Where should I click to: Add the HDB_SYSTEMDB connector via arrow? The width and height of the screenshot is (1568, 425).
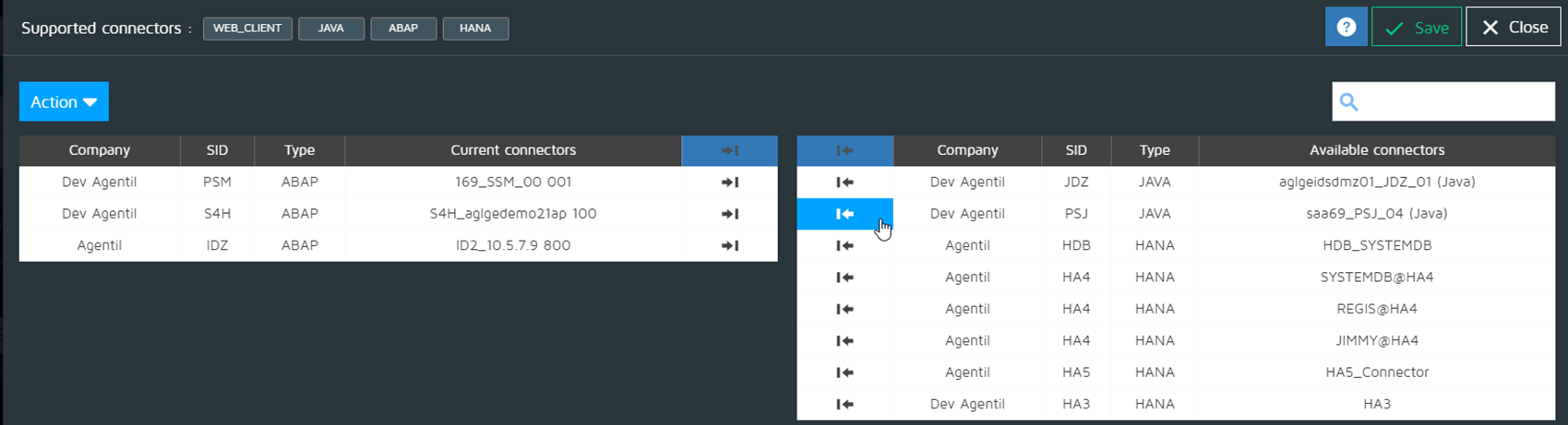(x=844, y=246)
